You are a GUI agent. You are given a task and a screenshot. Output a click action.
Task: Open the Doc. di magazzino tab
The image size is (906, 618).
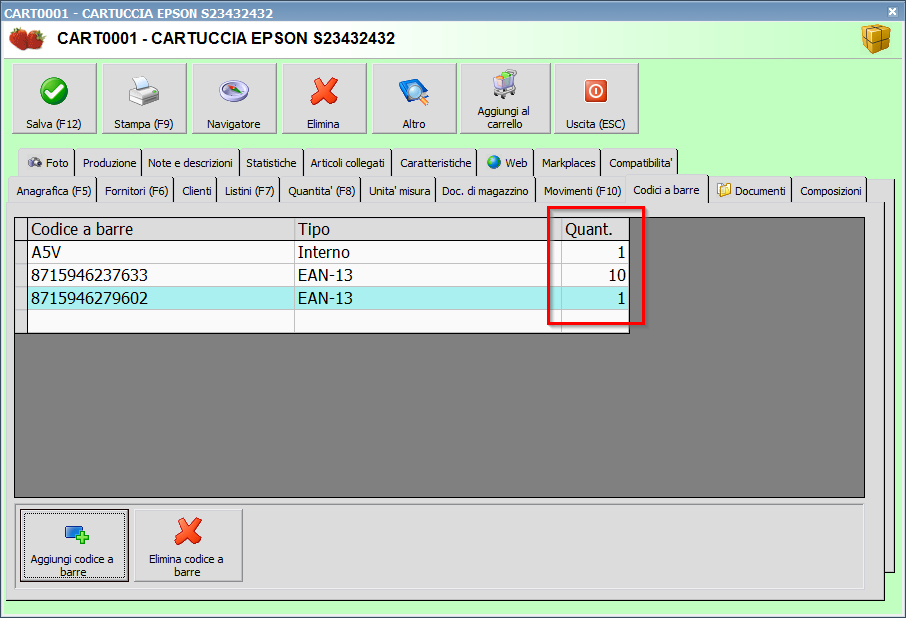[x=485, y=191]
